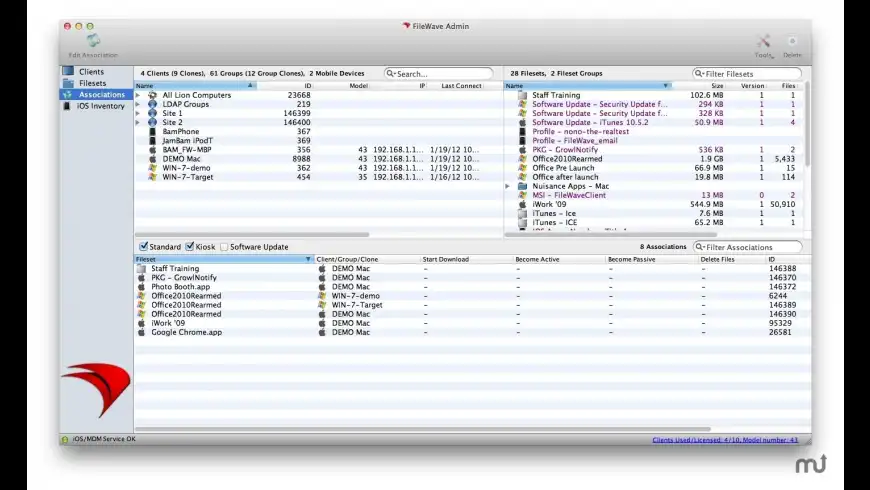
Task: Click the Office2010Rearmed Windows icon in the Filesets pane
Action: coord(522,159)
